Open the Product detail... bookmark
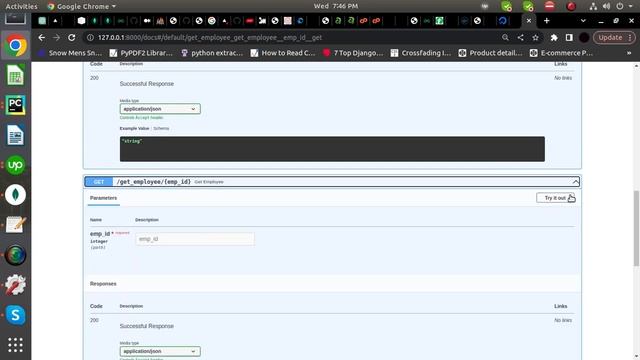Image resolution: width=640 pixels, height=360 pixels. [490, 53]
